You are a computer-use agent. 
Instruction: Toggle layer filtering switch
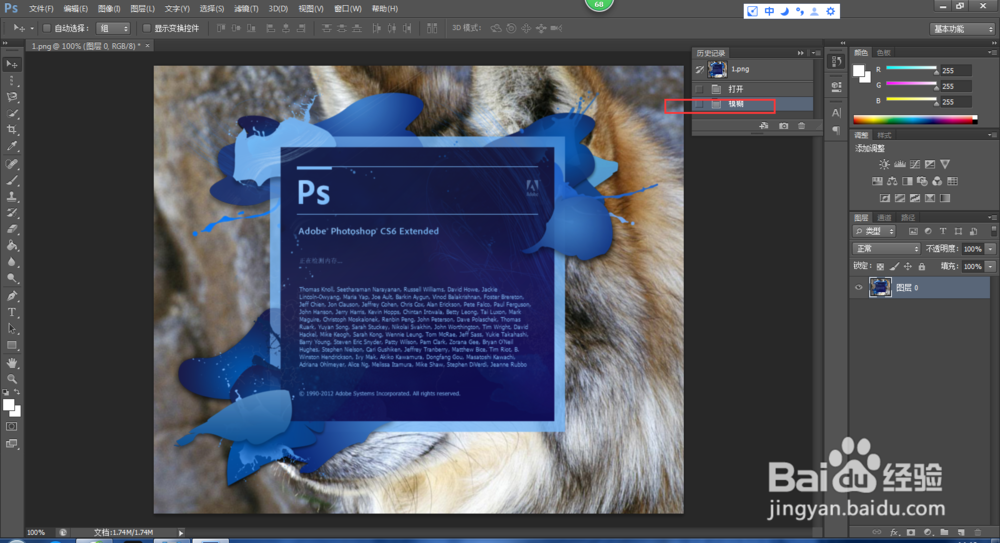click(993, 231)
